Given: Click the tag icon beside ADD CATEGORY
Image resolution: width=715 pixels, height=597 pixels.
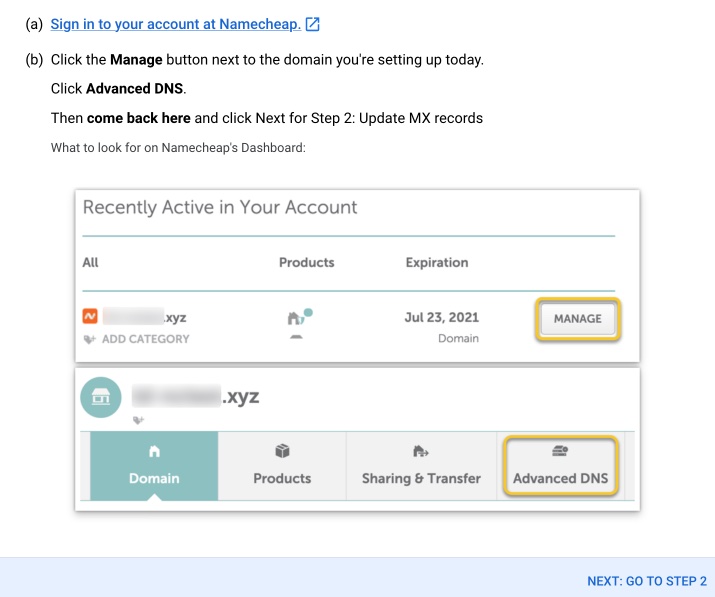Looking at the screenshot, I should pos(89,339).
